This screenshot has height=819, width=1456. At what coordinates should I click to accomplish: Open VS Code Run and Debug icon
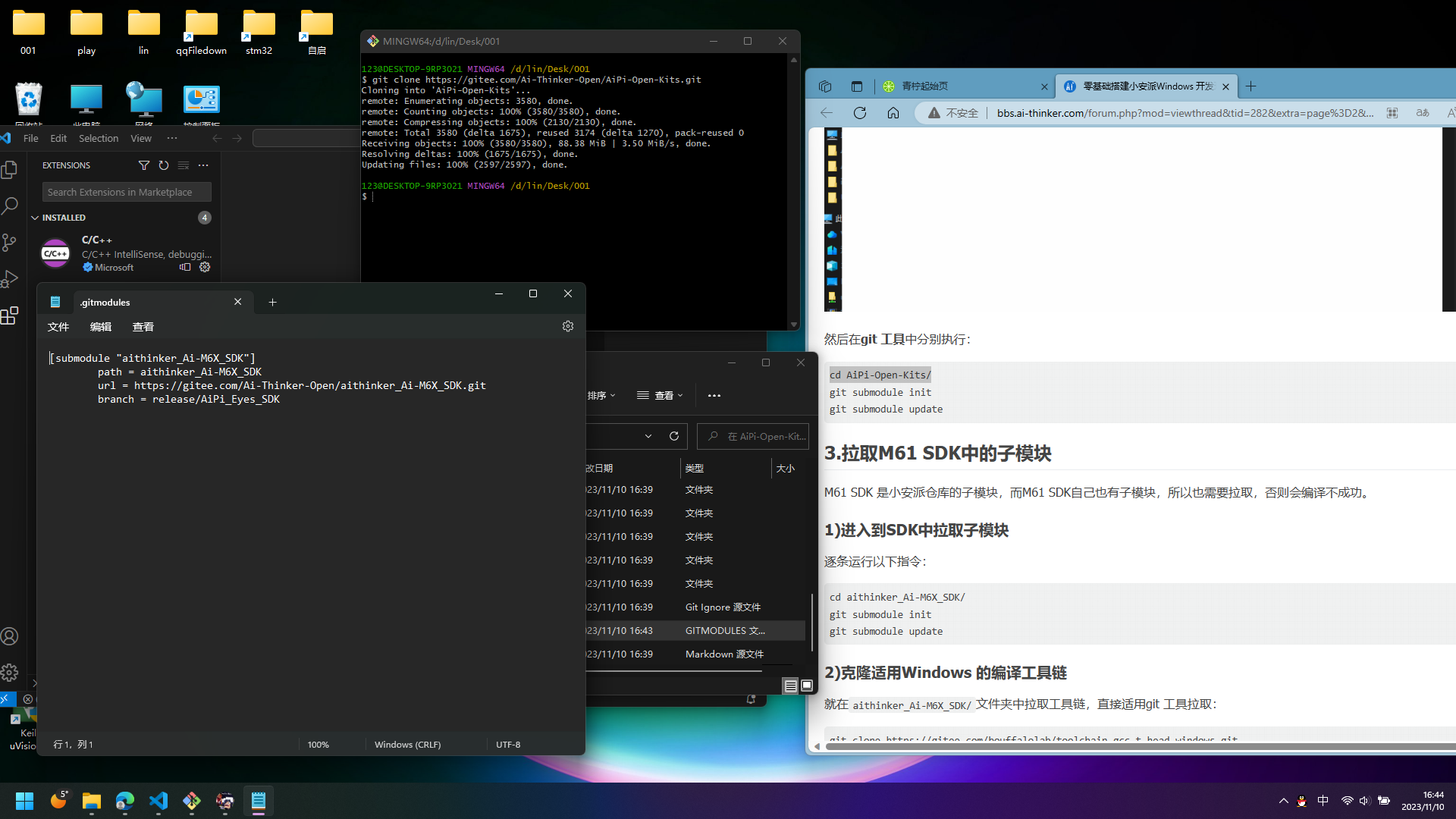click(10, 278)
